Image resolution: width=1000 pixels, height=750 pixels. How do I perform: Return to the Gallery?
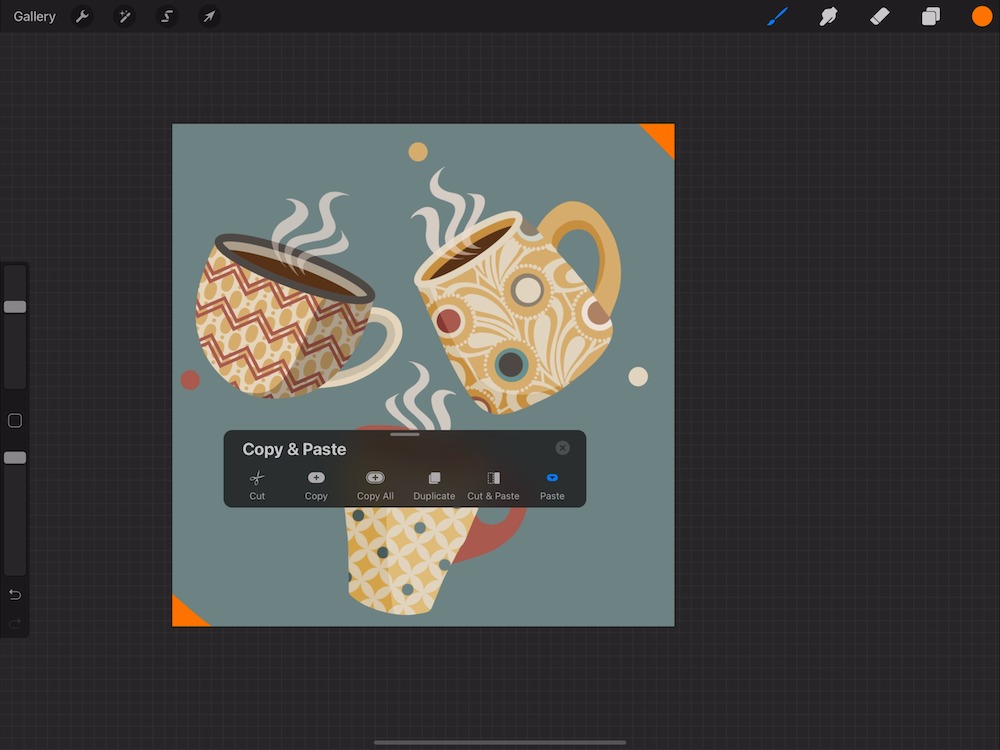(x=35, y=17)
